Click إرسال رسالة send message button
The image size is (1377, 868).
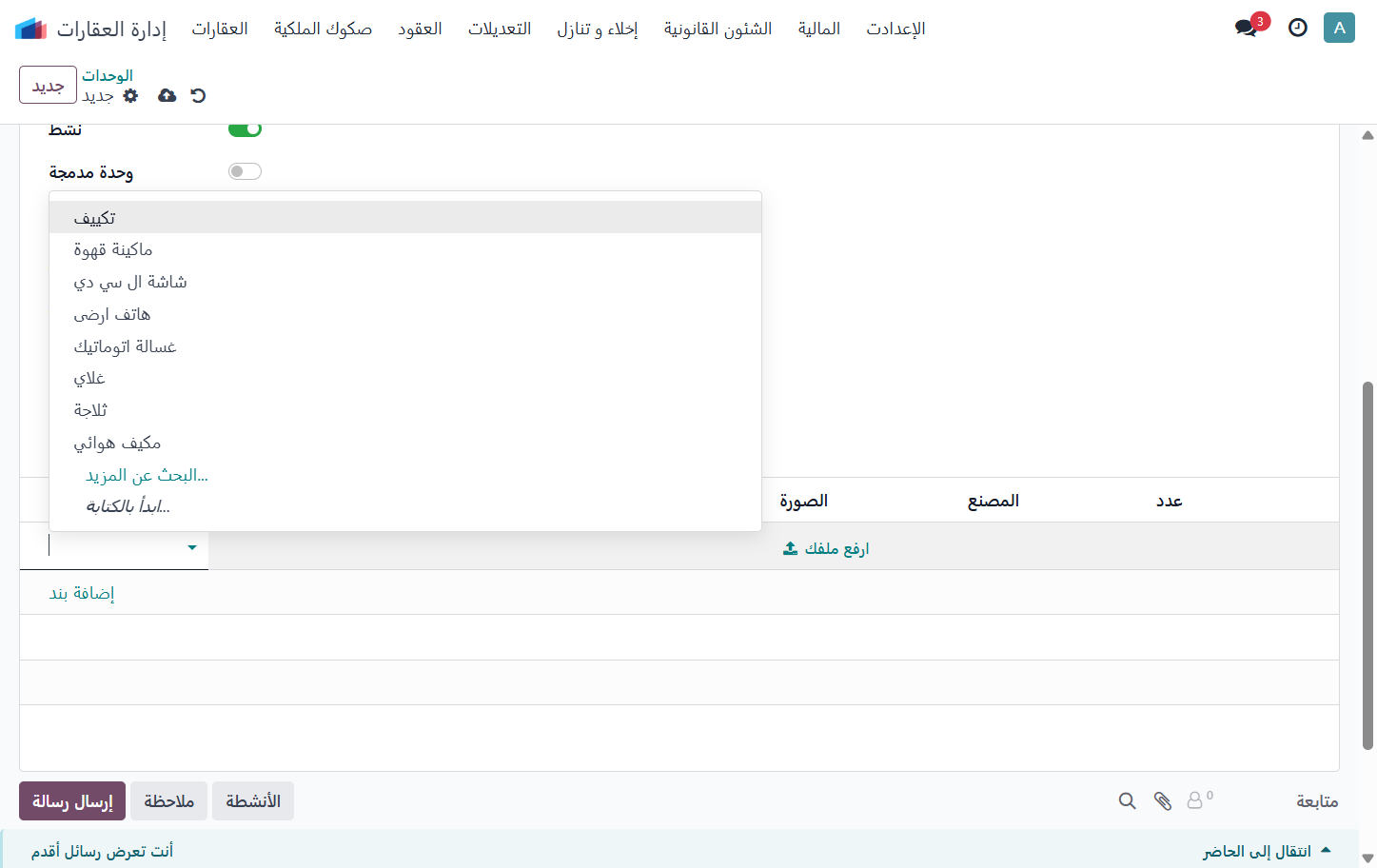tap(72, 801)
